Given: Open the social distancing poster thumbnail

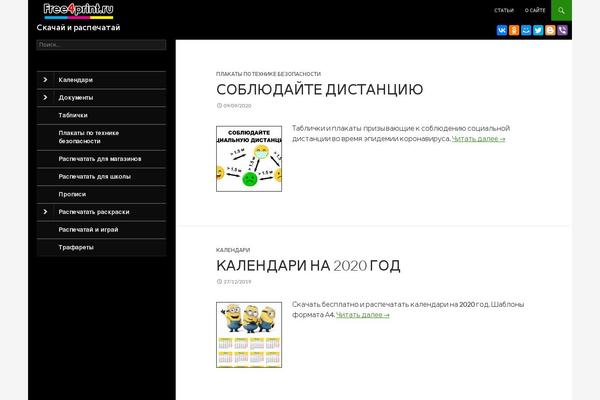Looking at the screenshot, I should coord(249,158).
